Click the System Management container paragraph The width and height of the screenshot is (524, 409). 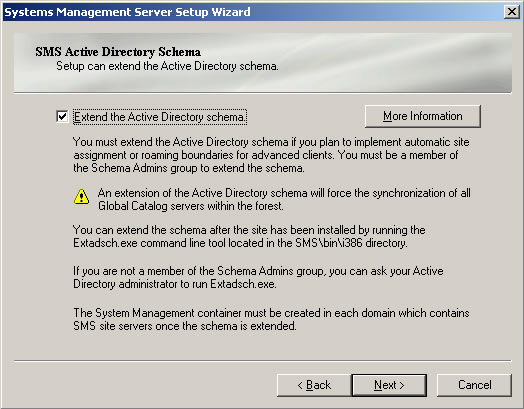click(x=271, y=319)
